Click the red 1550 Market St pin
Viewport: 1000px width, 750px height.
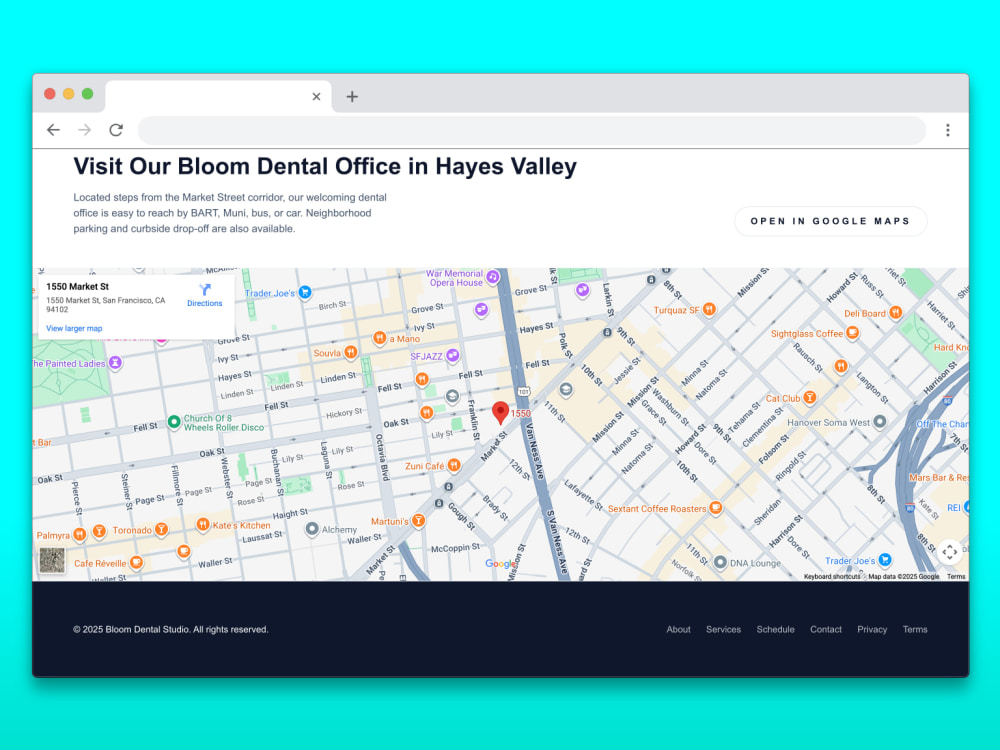[501, 413]
